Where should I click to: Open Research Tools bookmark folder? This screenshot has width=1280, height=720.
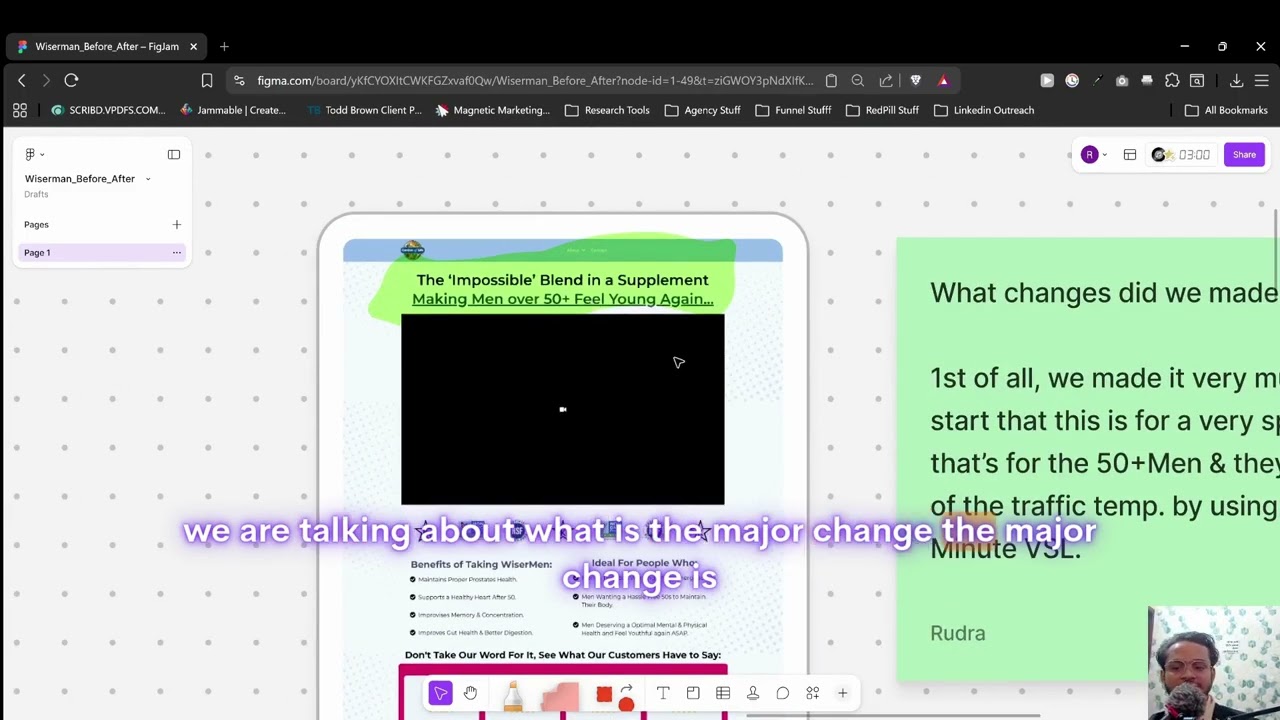607,110
